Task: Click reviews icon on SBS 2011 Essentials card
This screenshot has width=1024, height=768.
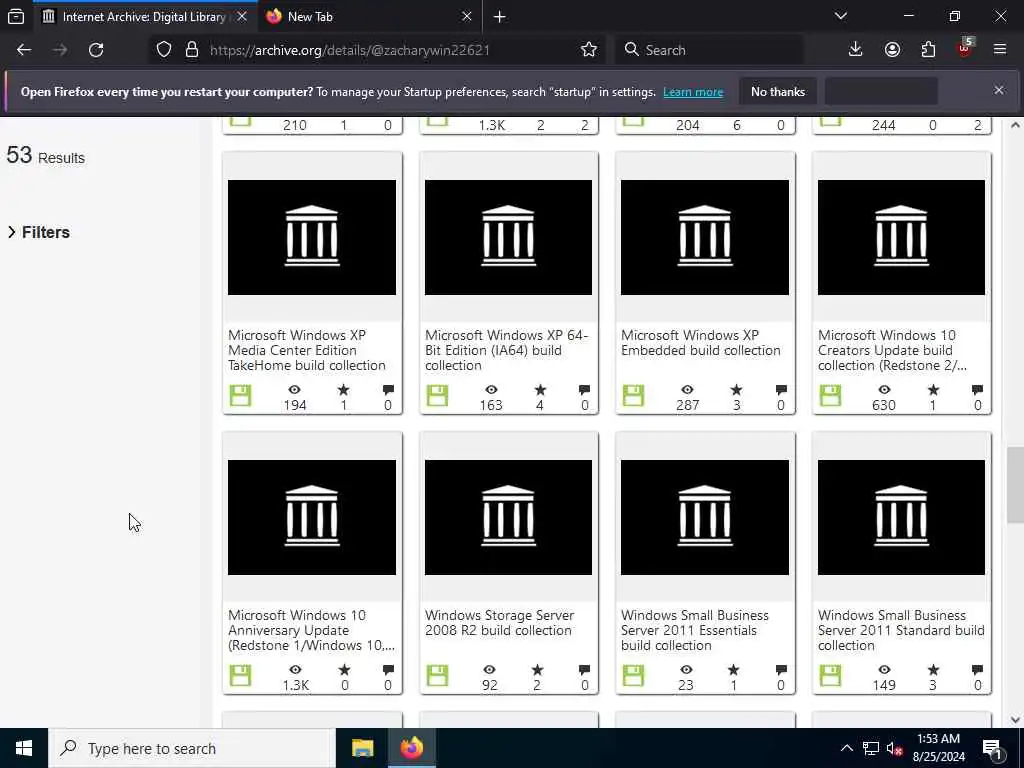Action: tap(781, 670)
